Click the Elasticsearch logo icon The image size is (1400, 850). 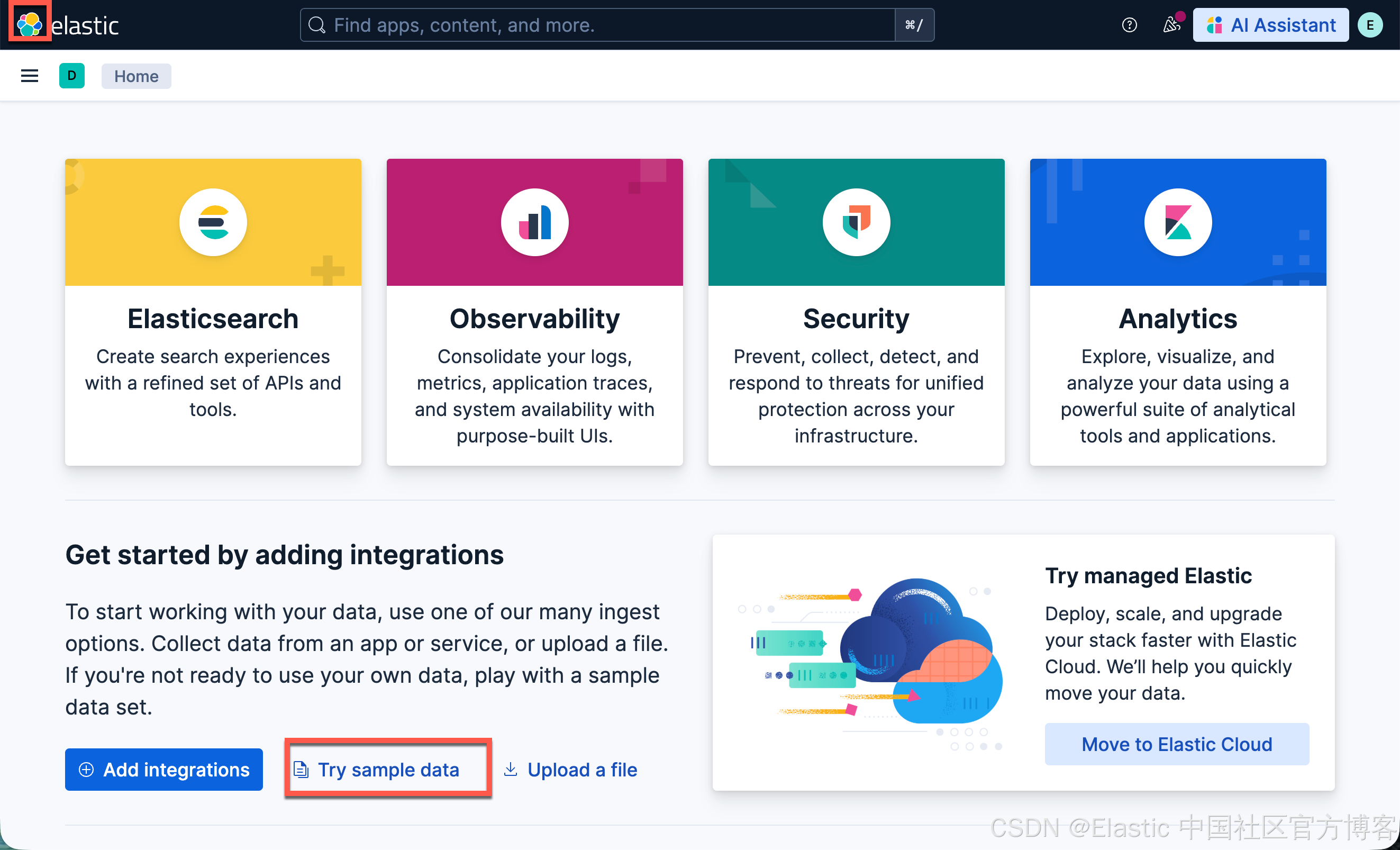pos(213,222)
